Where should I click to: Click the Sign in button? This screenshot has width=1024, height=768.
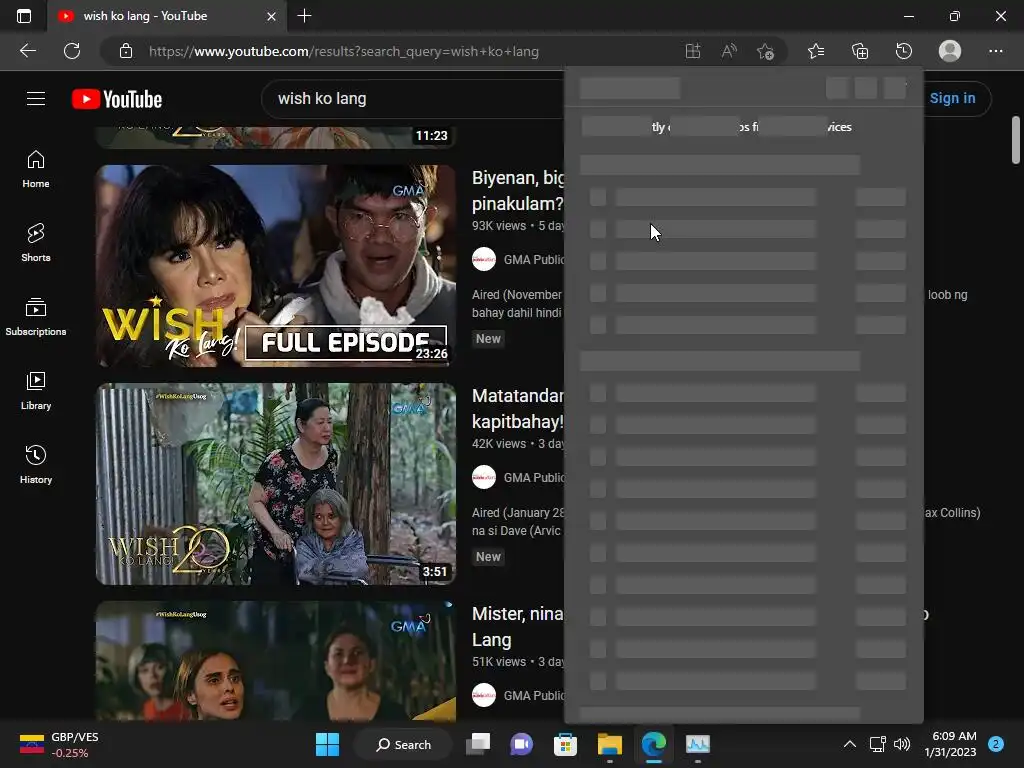pos(952,99)
